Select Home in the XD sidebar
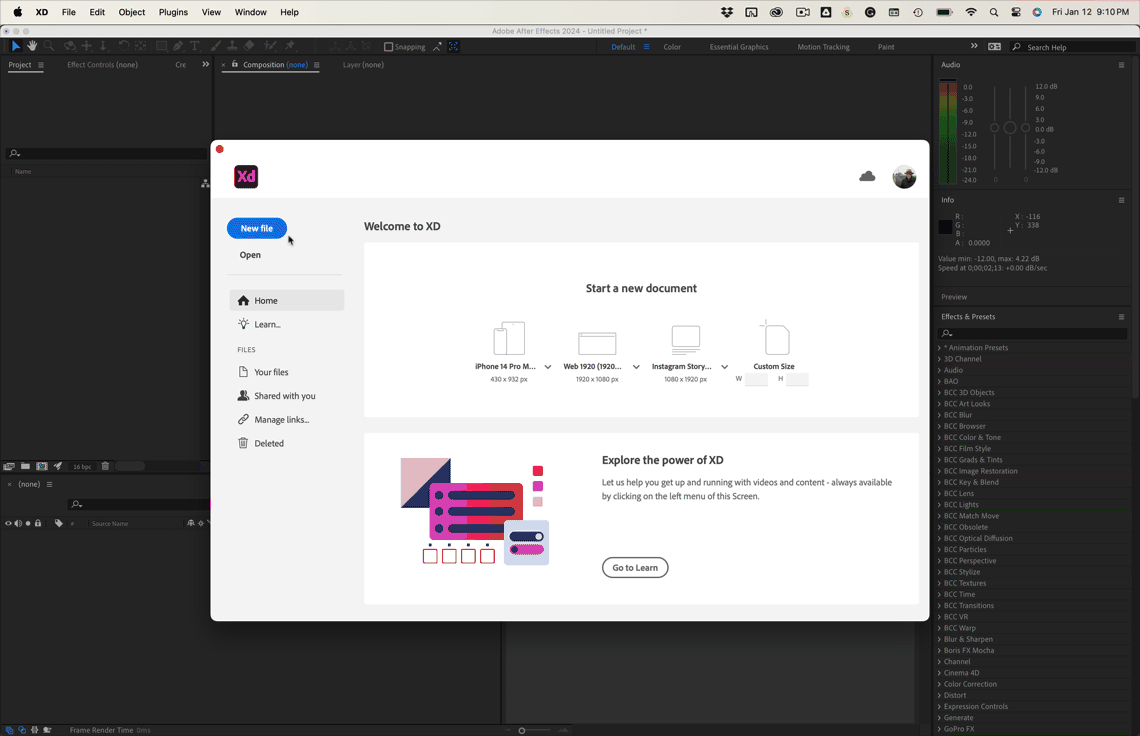Viewport: 1140px width, 736px height. 286,300
